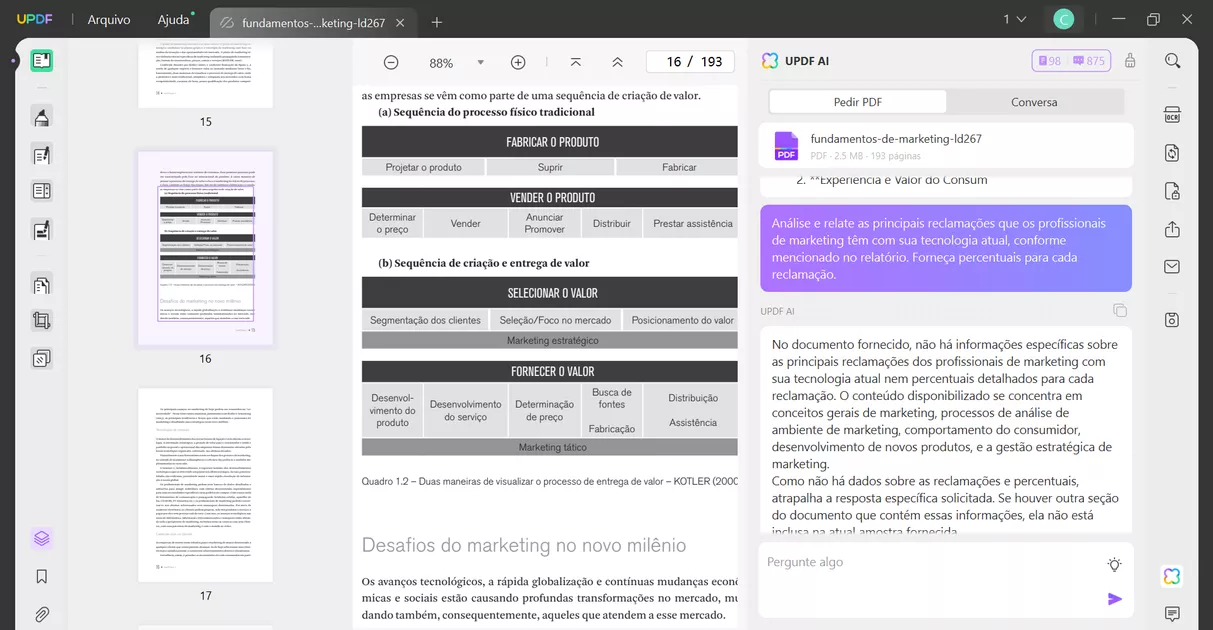
Task: Switch to the Conversa tab
Action: pos(1034,101)
